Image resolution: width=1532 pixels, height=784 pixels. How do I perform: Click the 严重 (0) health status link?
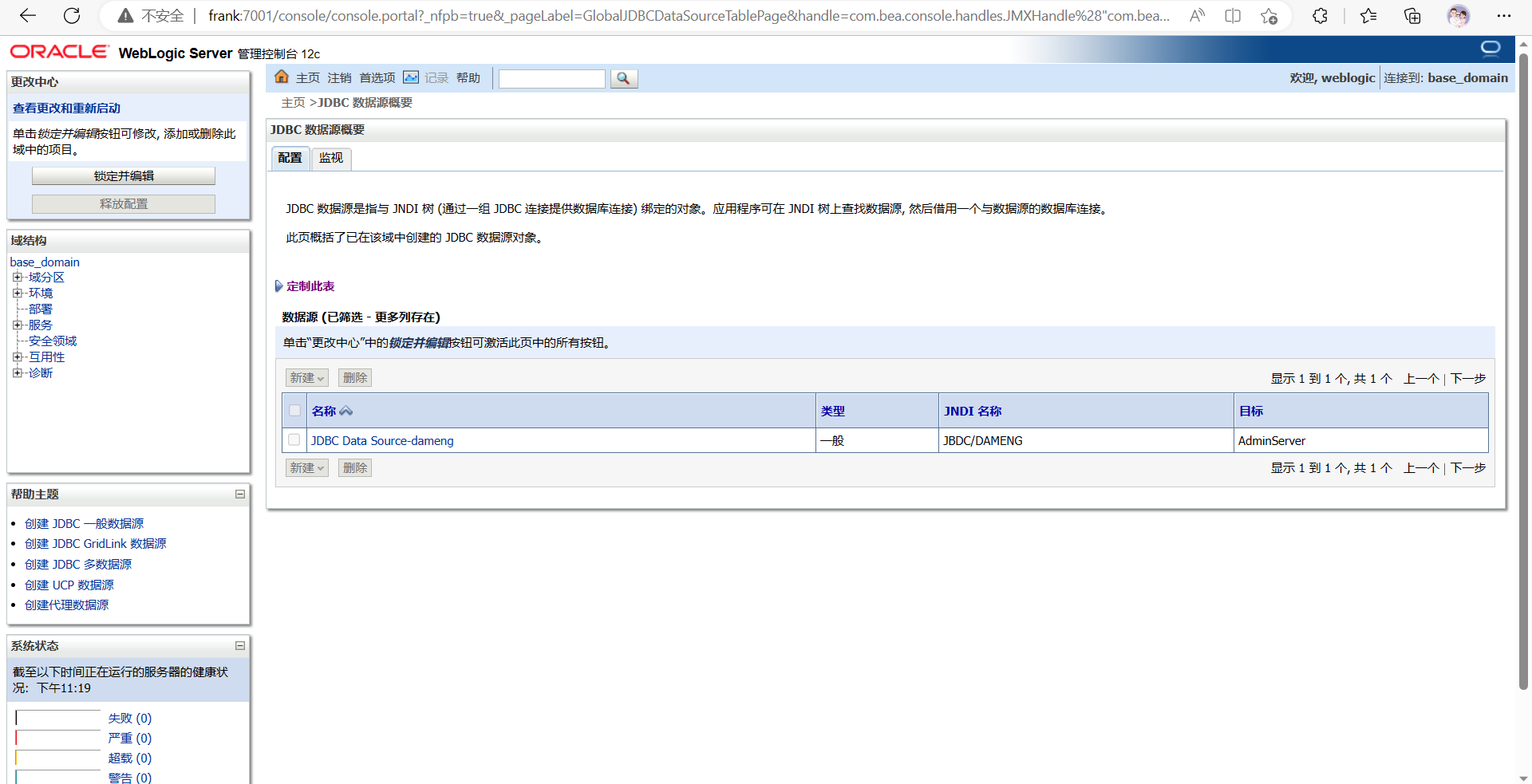129,739
